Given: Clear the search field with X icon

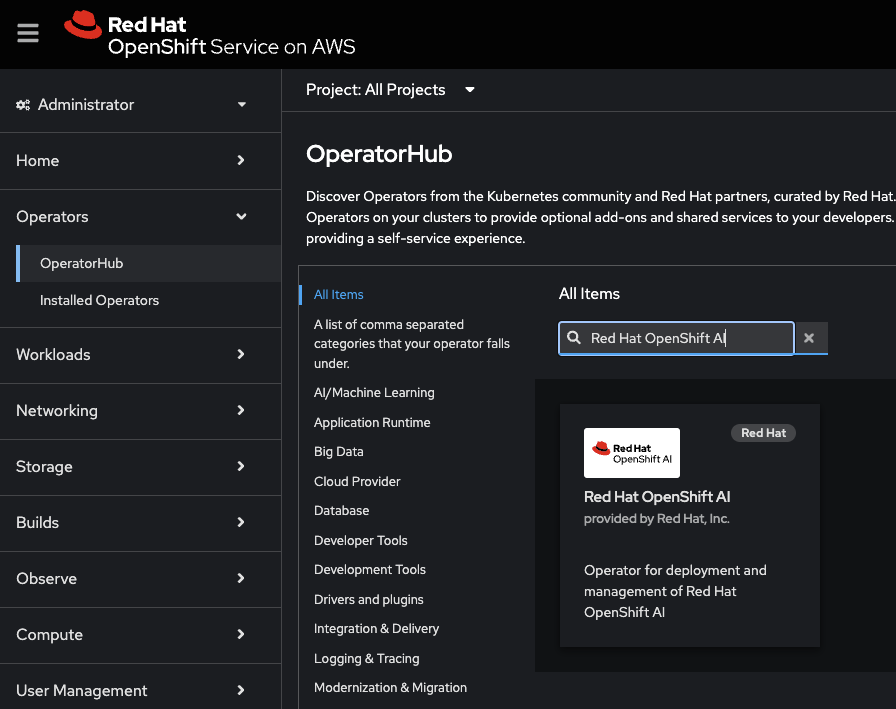Looking at the screenshot, I should pos(809,338).
